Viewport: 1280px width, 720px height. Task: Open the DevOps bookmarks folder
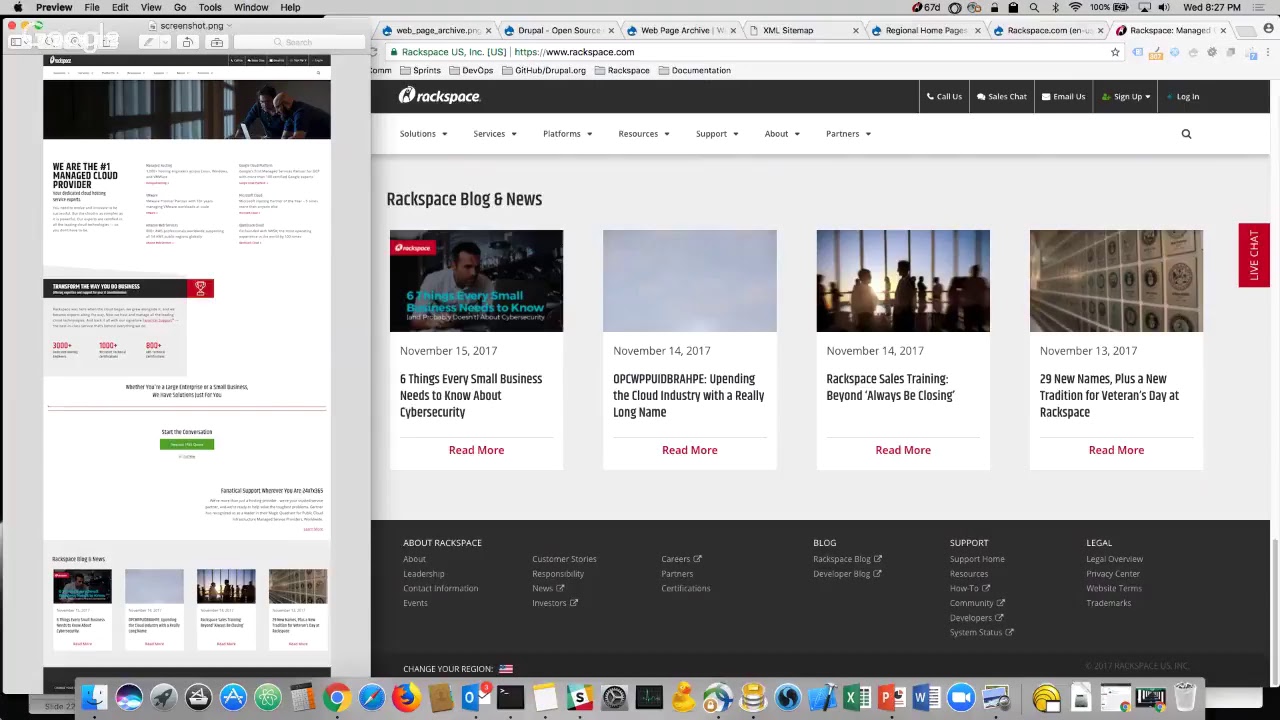click(471, 71)
